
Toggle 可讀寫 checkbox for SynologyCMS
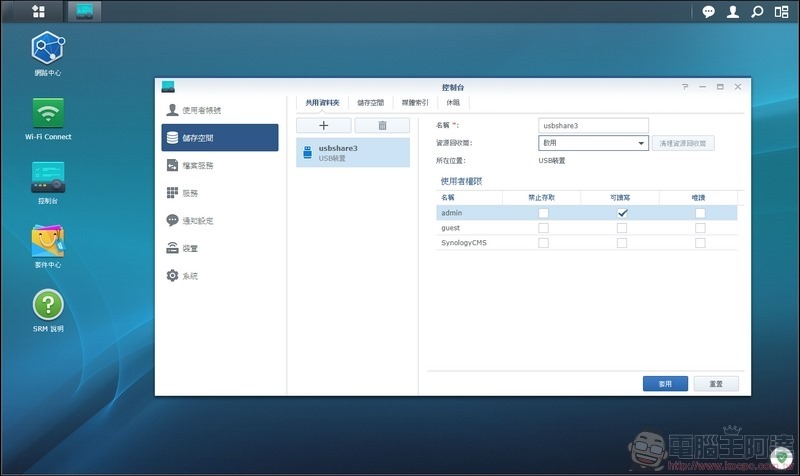coord(622,243)
